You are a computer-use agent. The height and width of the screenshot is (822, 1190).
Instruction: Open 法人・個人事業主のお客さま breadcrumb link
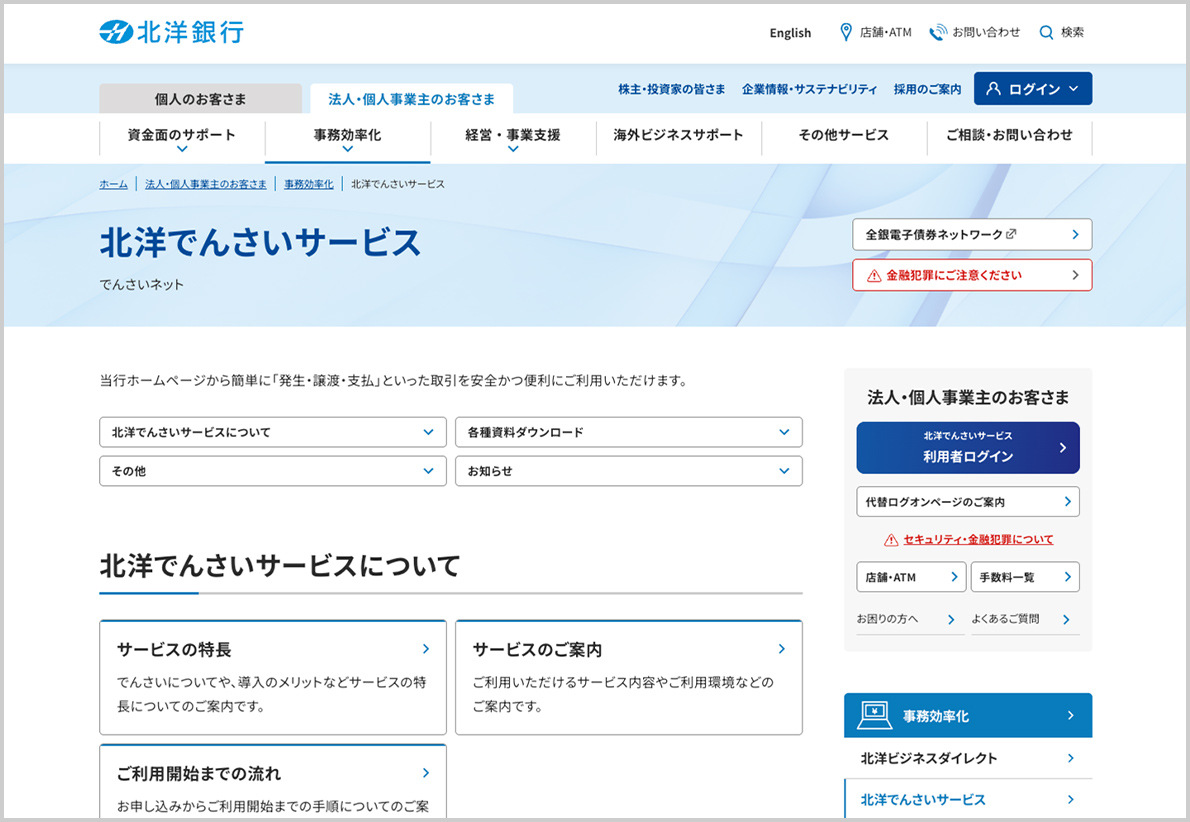[x=206, y=184]
